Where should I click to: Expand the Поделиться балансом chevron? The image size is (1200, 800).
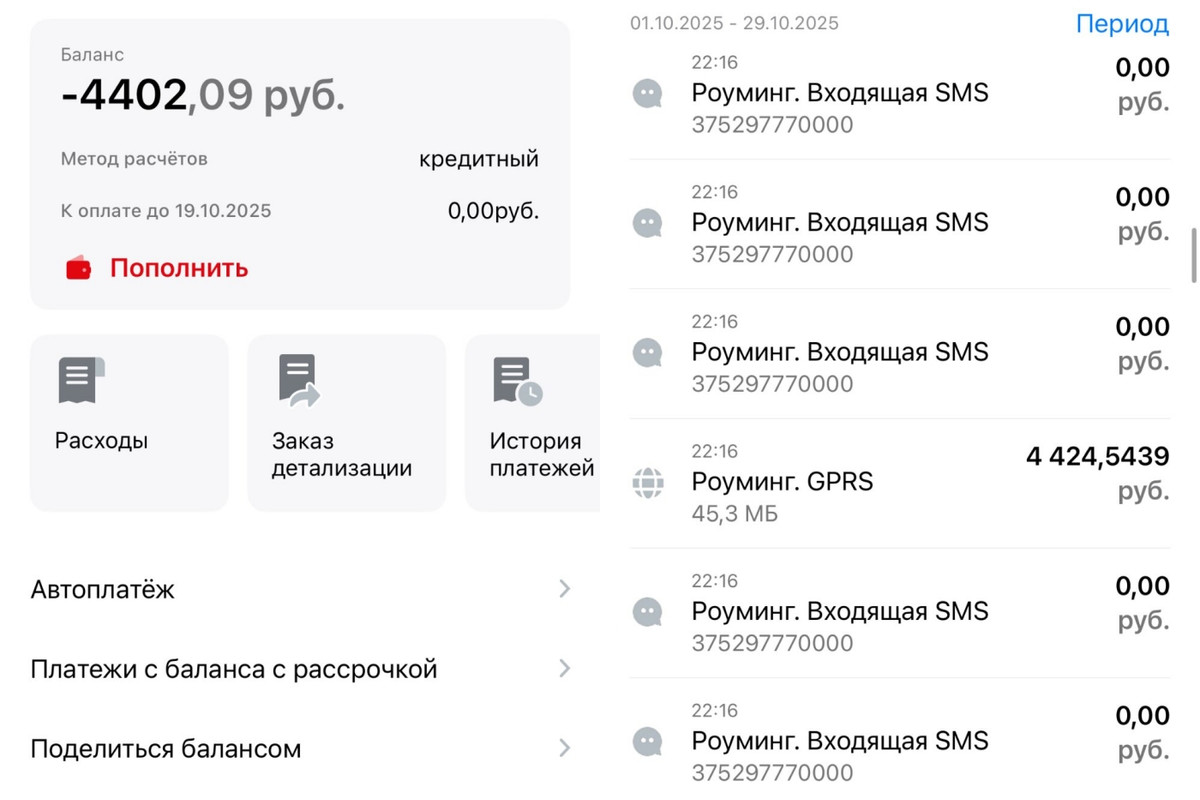click(x=564, y=748)
